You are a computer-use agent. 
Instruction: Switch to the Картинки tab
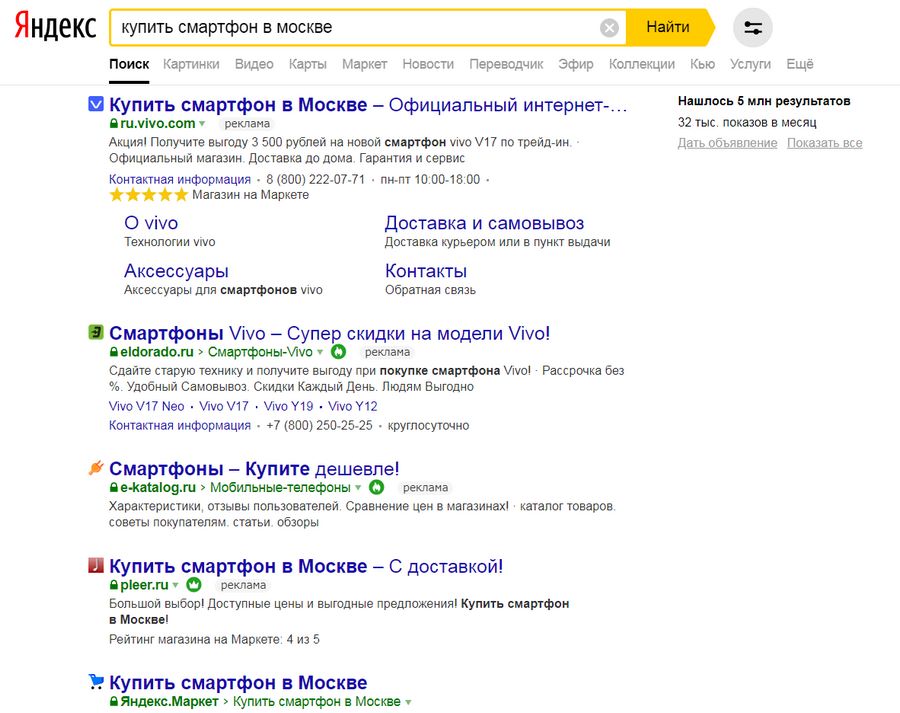point(191,64)
